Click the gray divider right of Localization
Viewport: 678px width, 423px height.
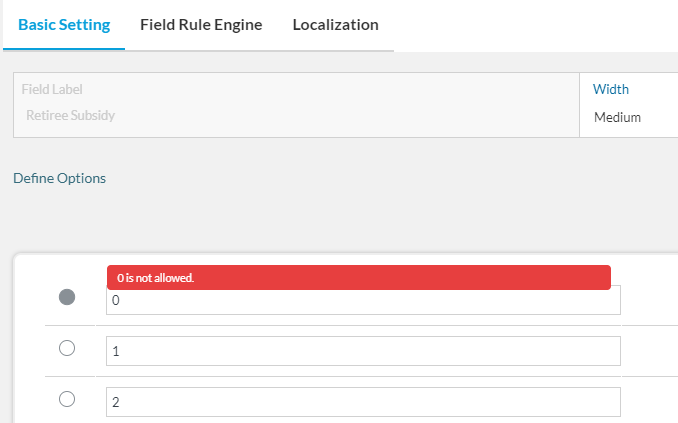point(259,51)
